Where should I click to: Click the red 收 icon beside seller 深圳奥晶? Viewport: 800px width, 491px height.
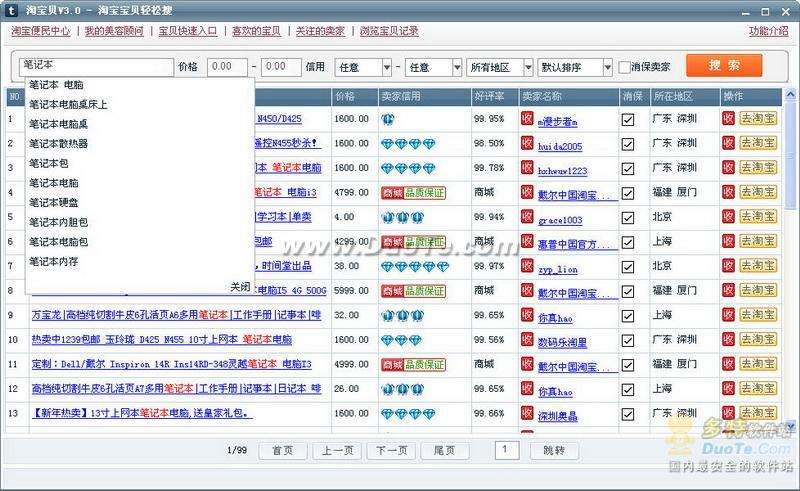[x=527, y=413]
